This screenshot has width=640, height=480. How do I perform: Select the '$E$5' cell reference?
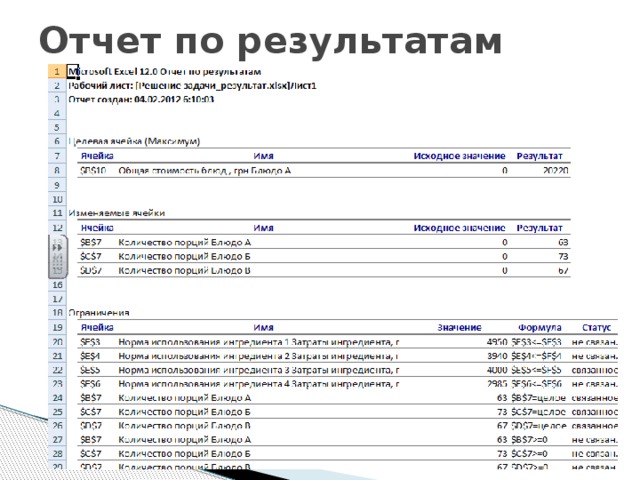[90, 370]
